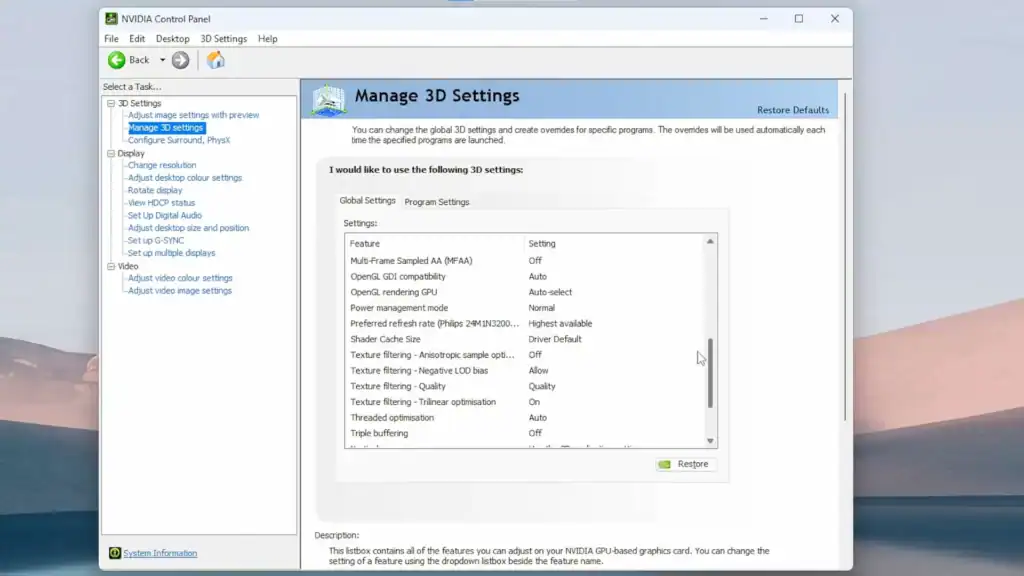Image resolution: width=1024 pixels, height=576 pixels.
Task: Click the Setting column header
Action: click(614, 244)
